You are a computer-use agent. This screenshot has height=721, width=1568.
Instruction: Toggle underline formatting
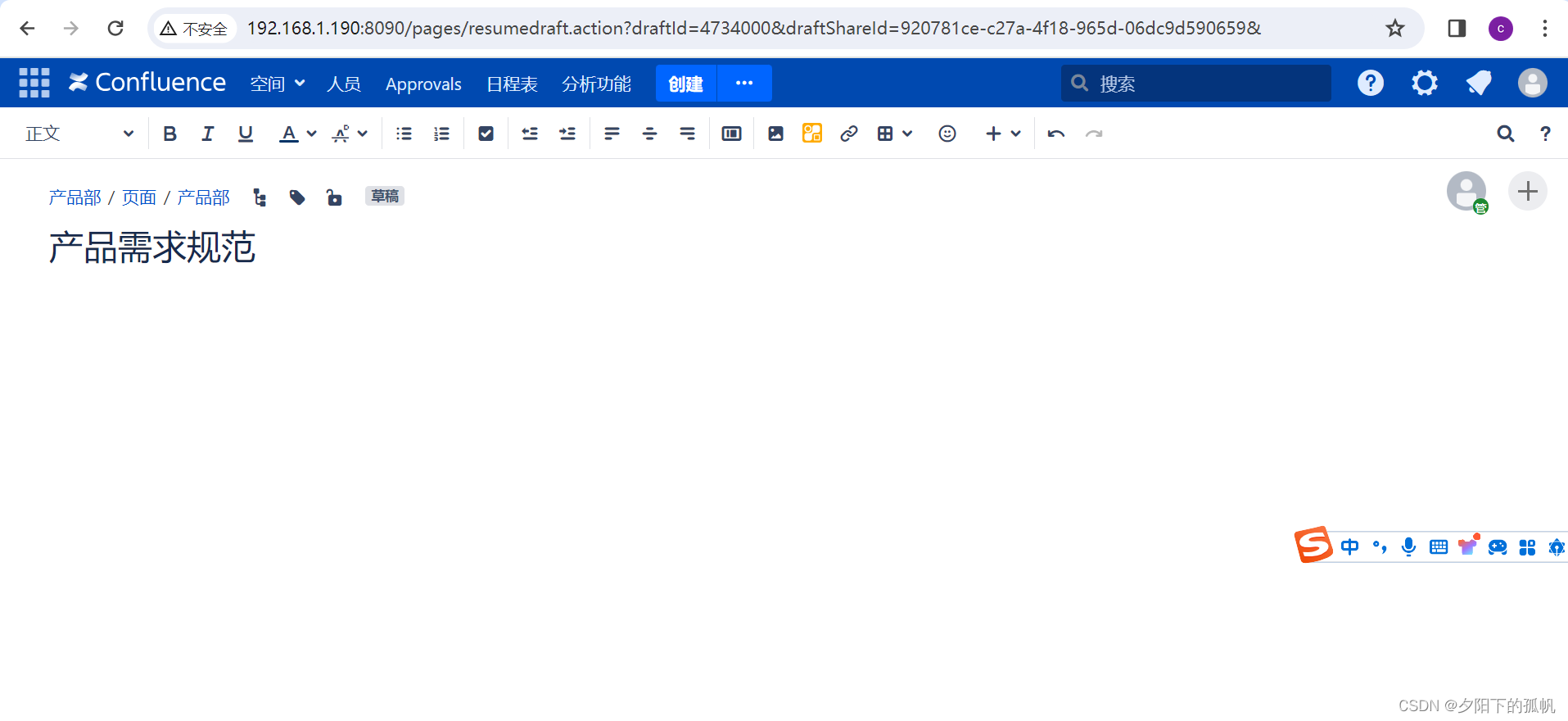[246, 134]
